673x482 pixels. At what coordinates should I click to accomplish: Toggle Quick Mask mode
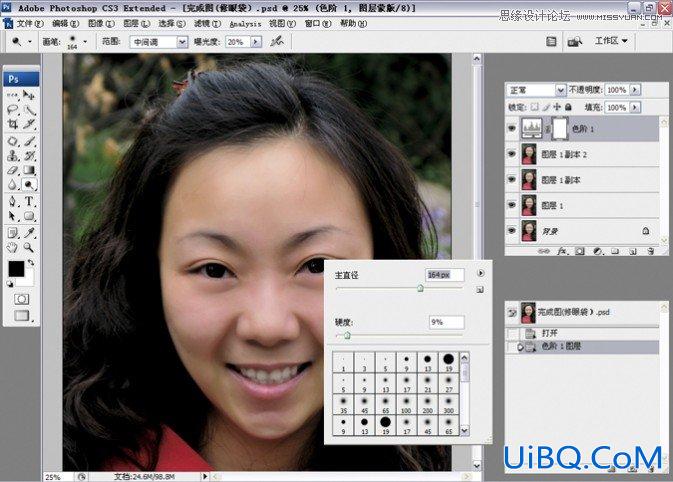coord(21,299)
